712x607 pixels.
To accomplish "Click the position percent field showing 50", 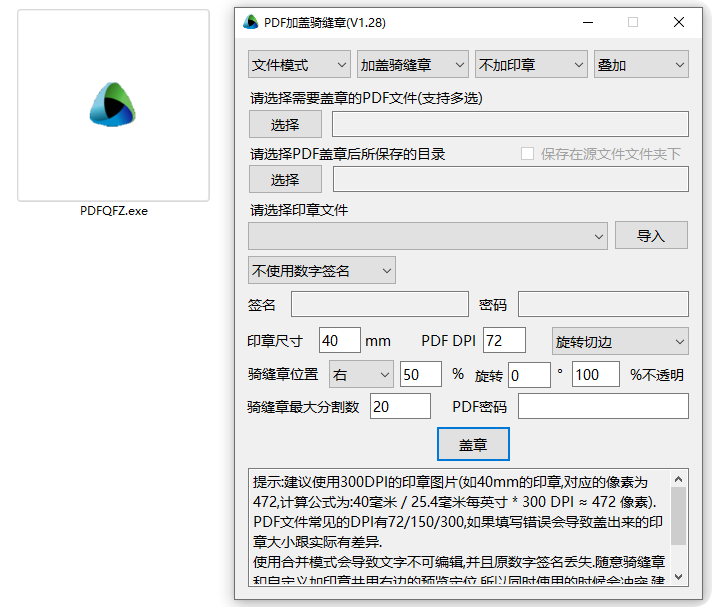I will 420,374.
